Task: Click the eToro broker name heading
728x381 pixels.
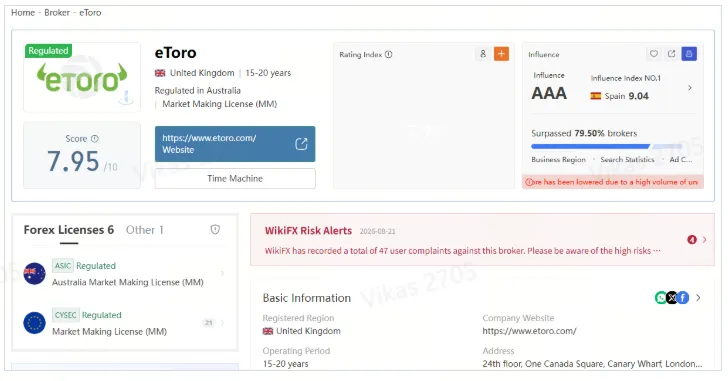Action: [176, 52]
